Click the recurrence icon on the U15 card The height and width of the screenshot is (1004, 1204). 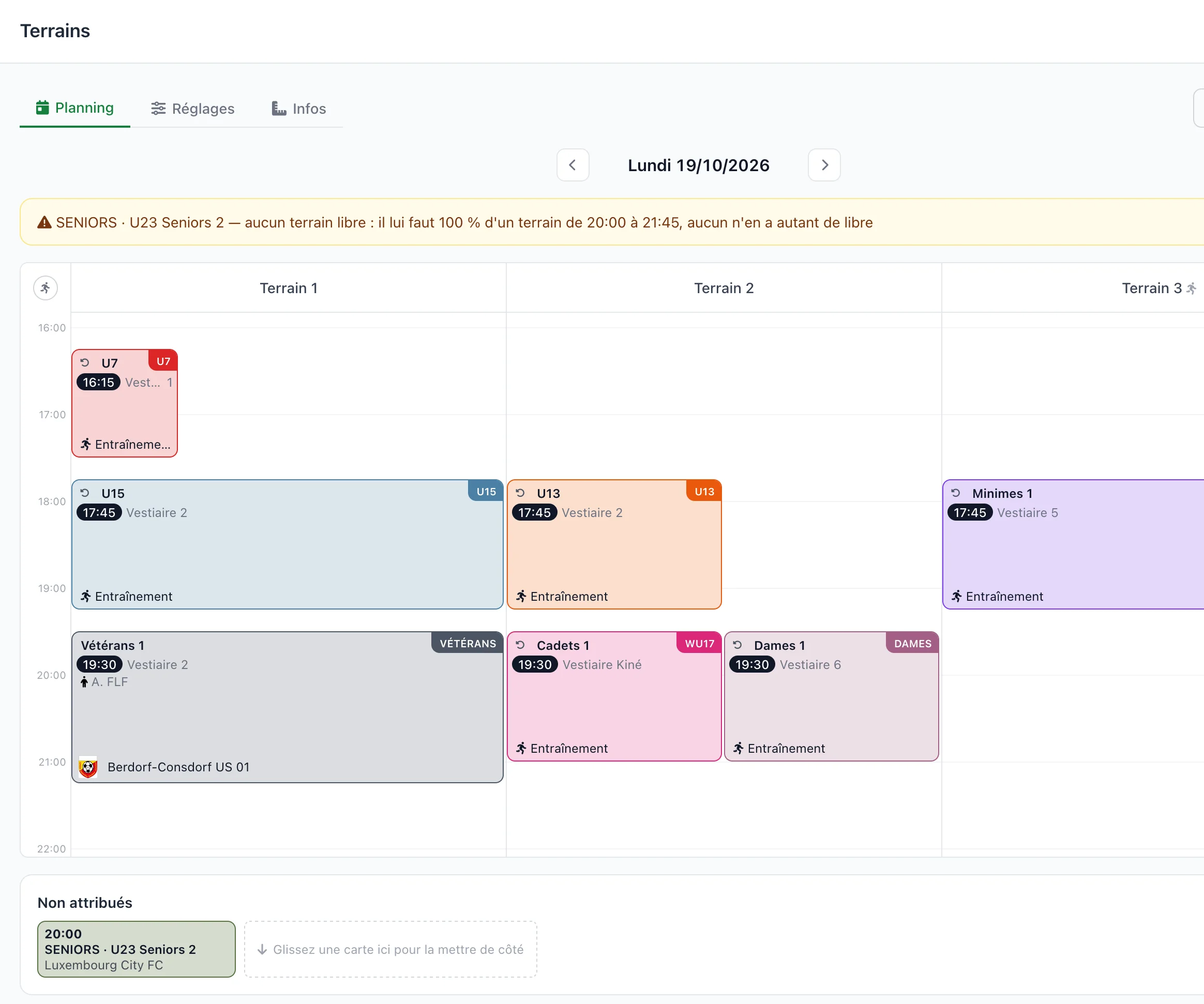coord(85,493)
